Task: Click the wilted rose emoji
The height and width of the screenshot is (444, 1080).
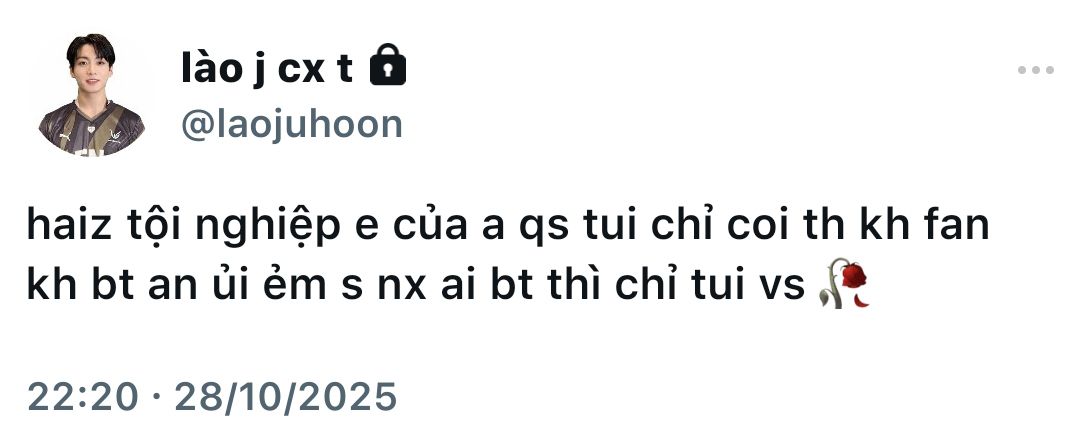Action: coord(844,283)
